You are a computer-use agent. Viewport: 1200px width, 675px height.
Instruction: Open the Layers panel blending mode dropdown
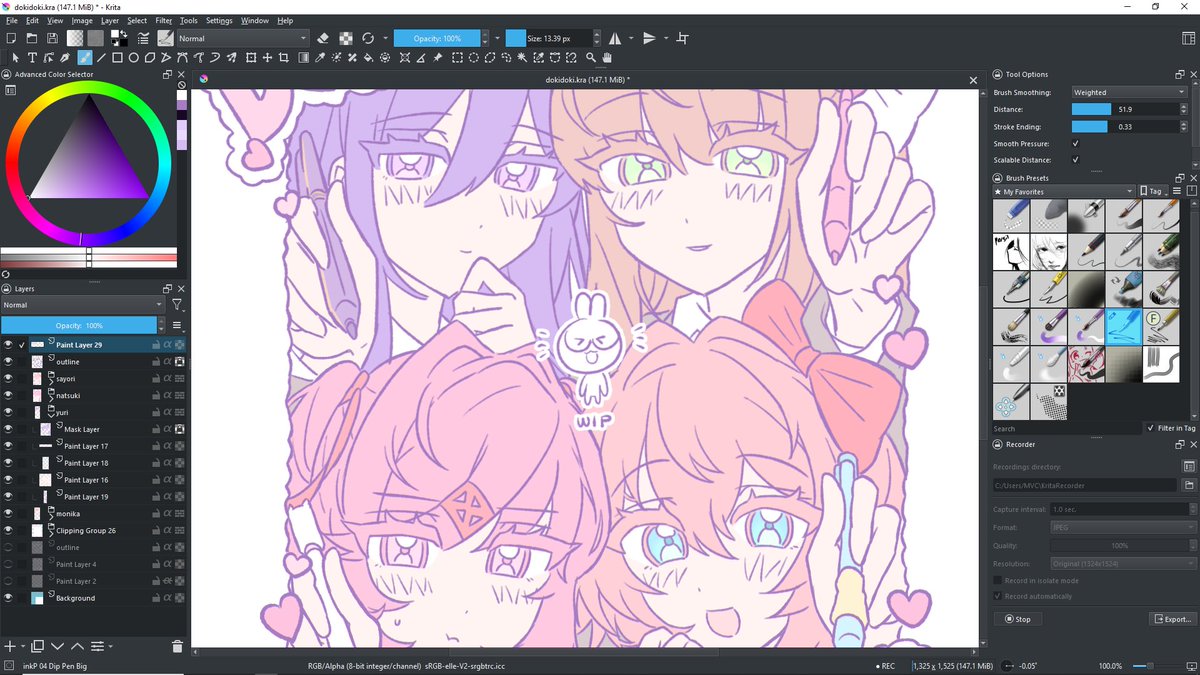(x=82, y=304)
